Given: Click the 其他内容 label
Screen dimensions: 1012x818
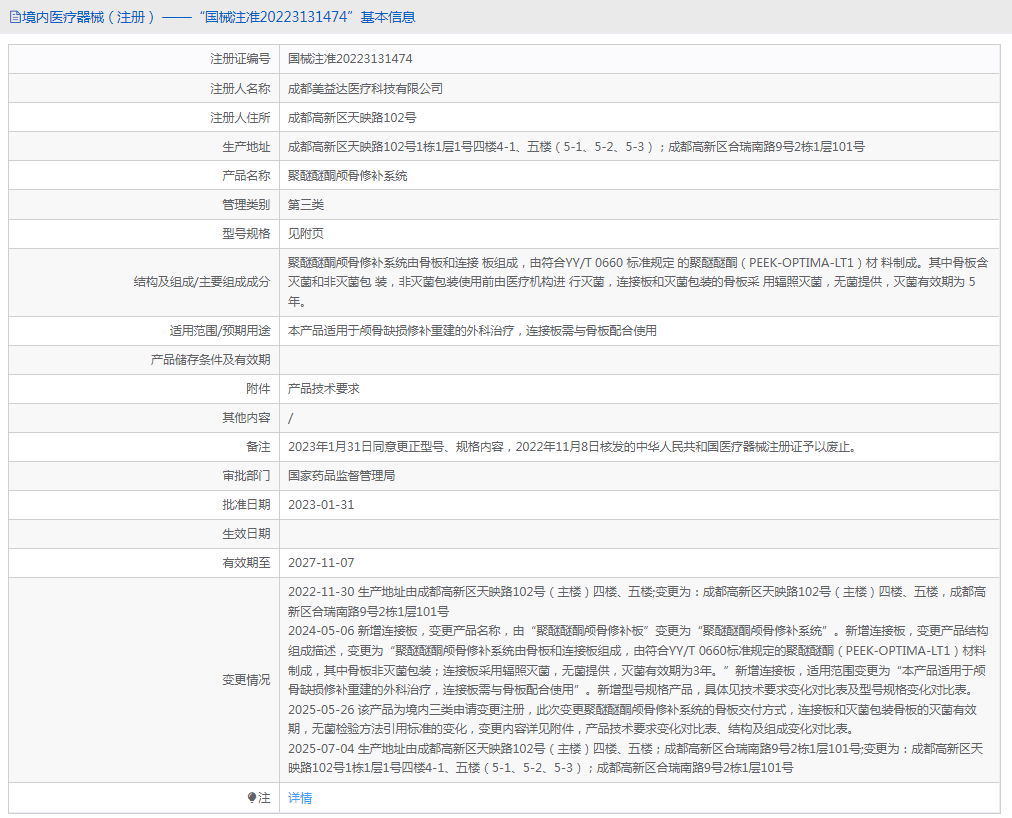Looking at the screenshot, I should coord(246,418).
